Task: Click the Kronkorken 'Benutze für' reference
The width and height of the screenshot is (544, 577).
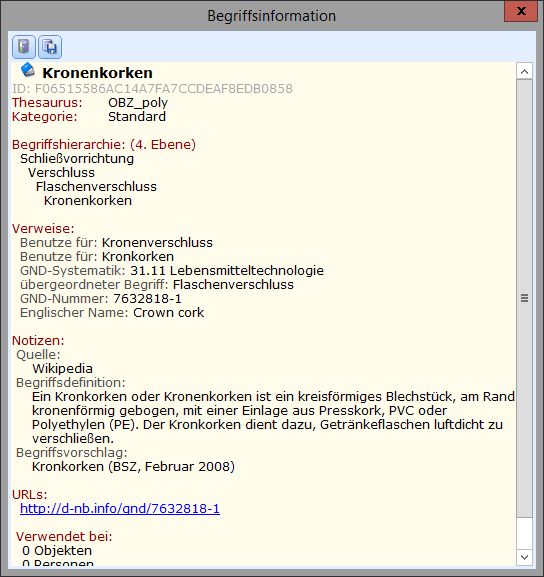Action: pyautogui.click(x=138, y=256)
